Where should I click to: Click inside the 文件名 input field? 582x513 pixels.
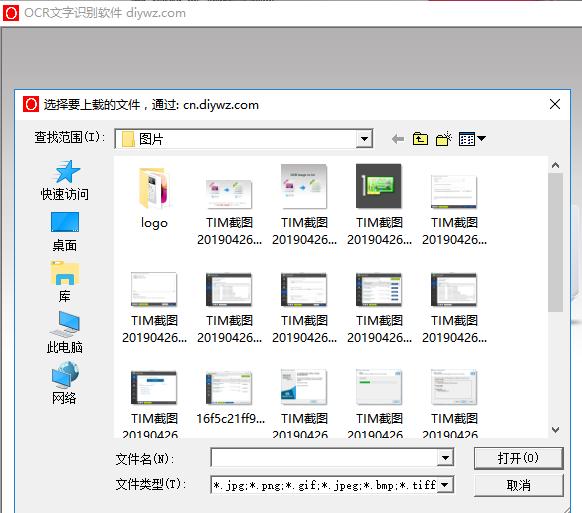pos(324,458)
